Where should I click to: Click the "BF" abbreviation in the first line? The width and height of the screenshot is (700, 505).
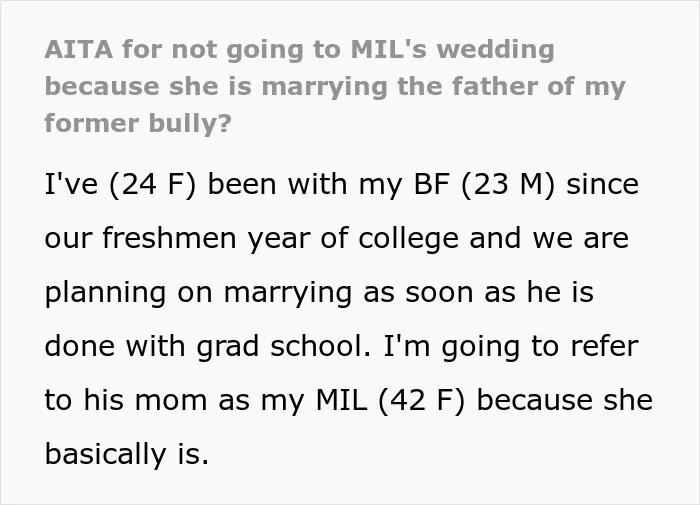click(432, 184)
